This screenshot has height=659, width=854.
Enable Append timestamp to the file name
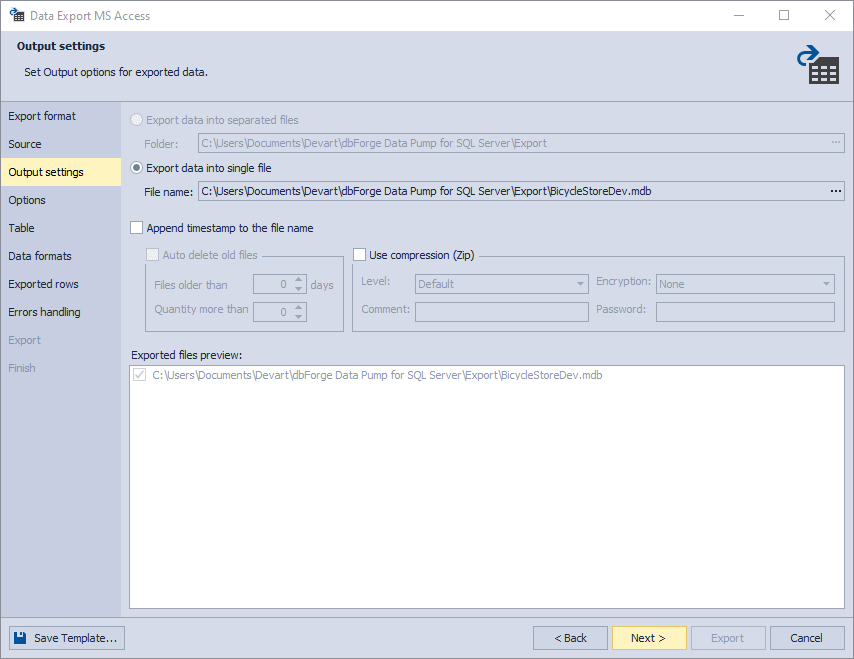(x=137, y=228)
